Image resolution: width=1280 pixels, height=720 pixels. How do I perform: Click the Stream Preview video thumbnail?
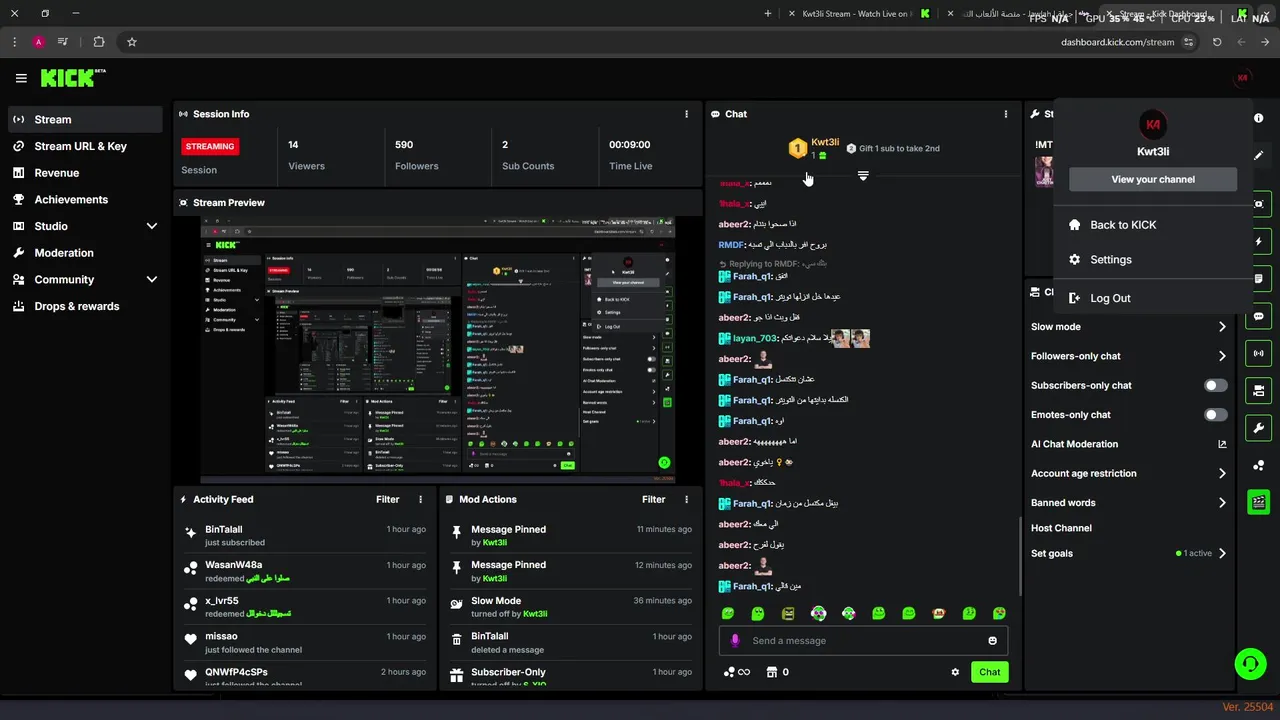[x=438, y=349]
